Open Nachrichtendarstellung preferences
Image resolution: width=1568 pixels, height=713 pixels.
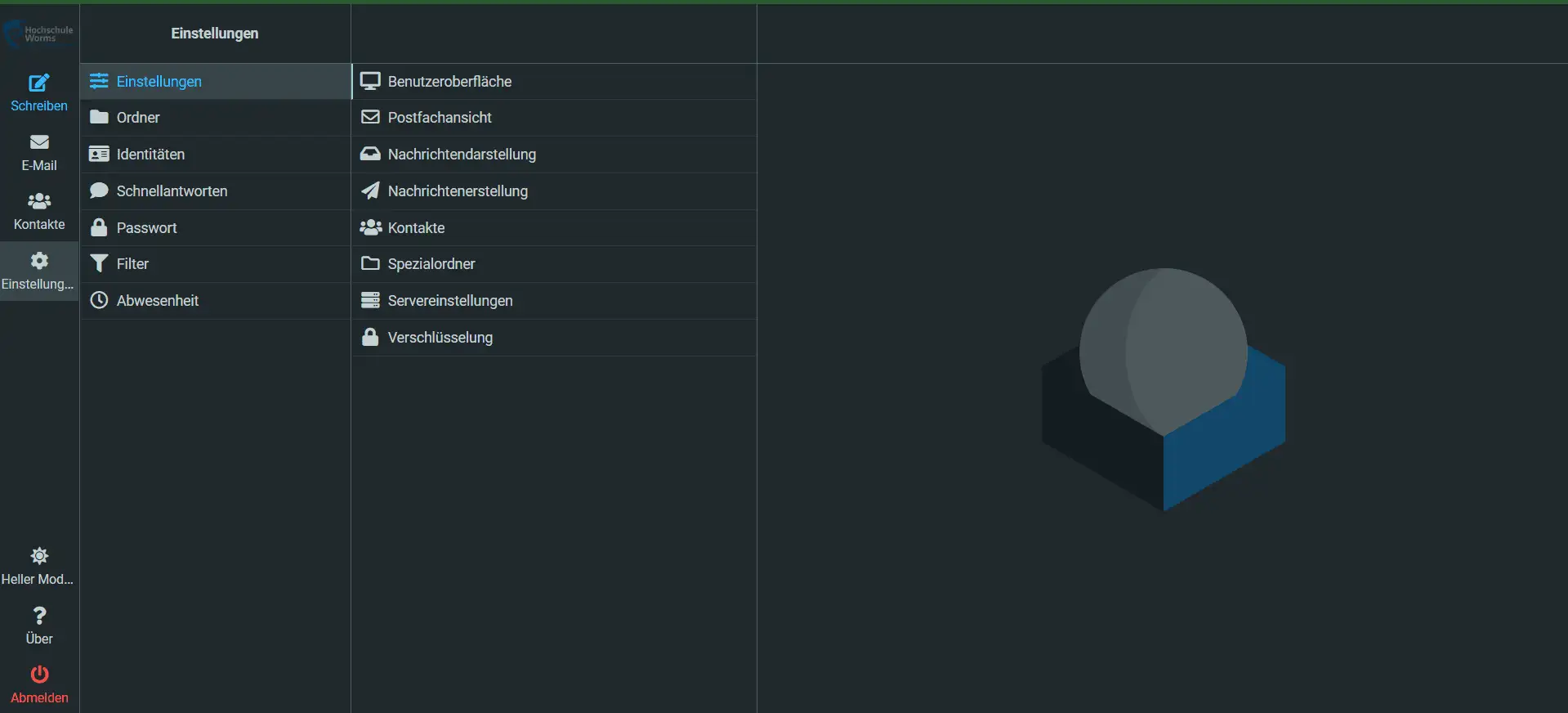point(462,155)
